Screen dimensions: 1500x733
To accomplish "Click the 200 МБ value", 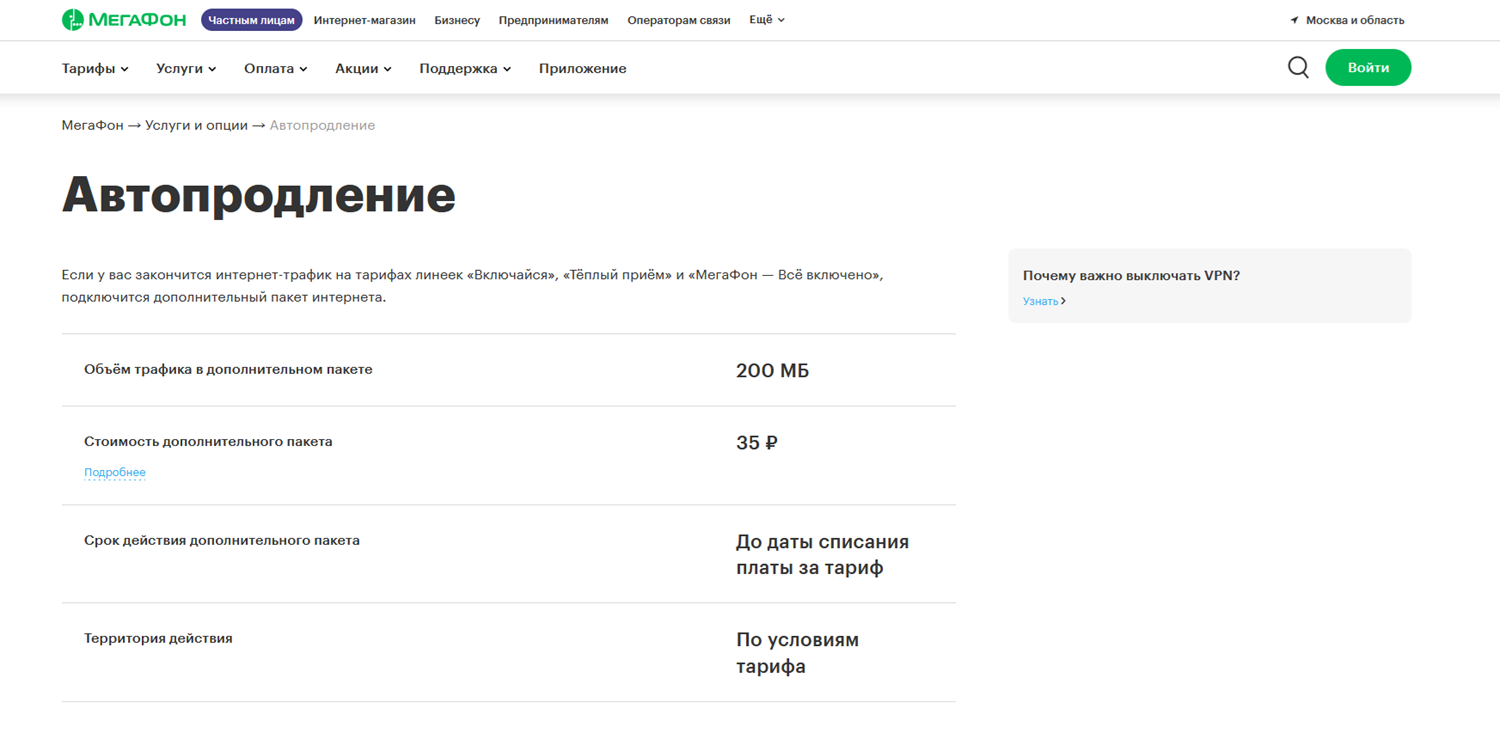I will pos(773,371).
